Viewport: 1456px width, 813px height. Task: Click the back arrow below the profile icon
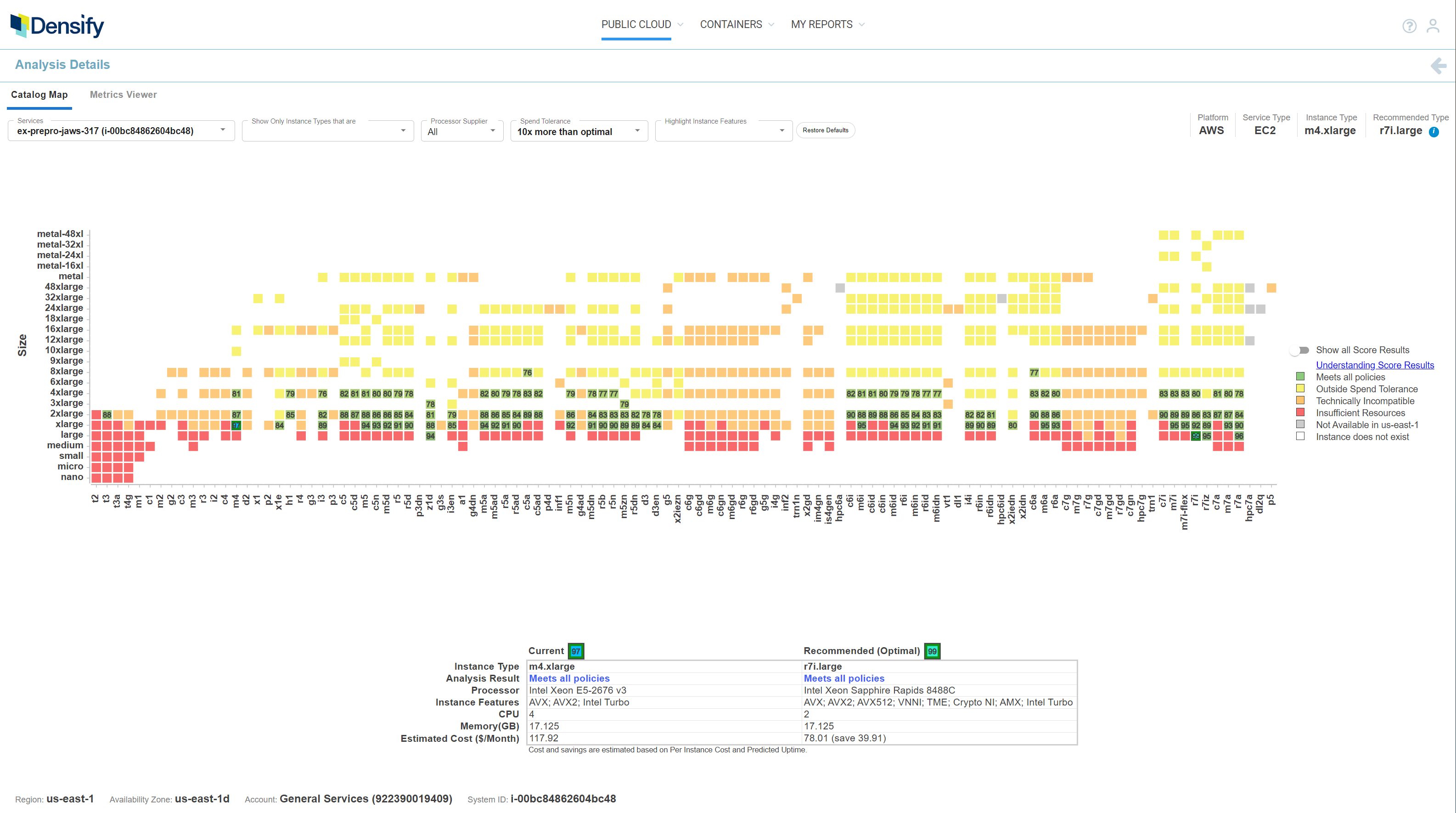(1437, 66)
